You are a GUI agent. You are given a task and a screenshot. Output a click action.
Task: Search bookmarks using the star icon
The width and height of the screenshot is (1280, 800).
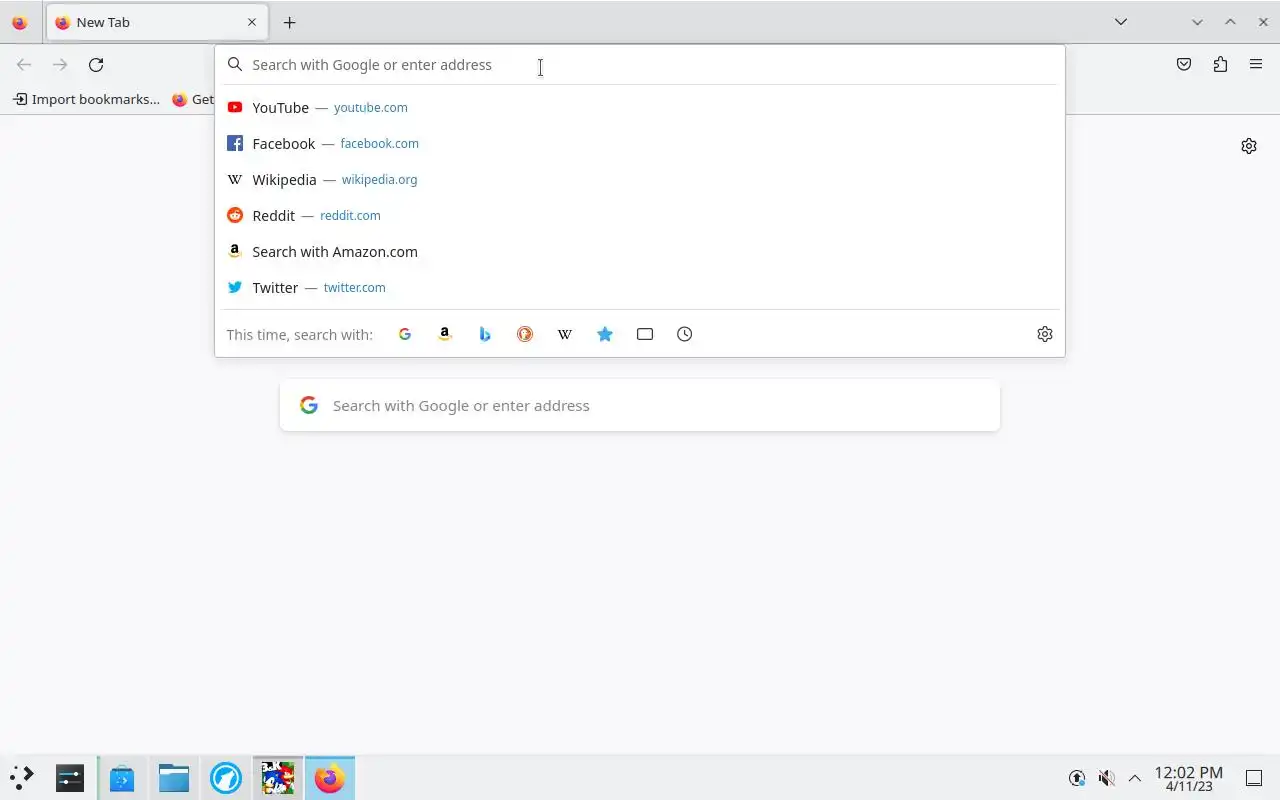coord(605,334)
